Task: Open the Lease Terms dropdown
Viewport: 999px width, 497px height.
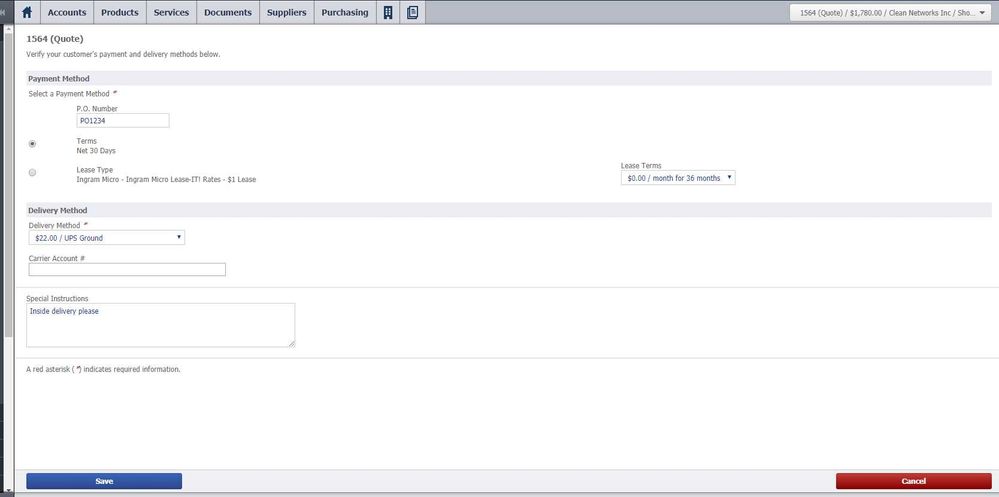Action: 678,178
